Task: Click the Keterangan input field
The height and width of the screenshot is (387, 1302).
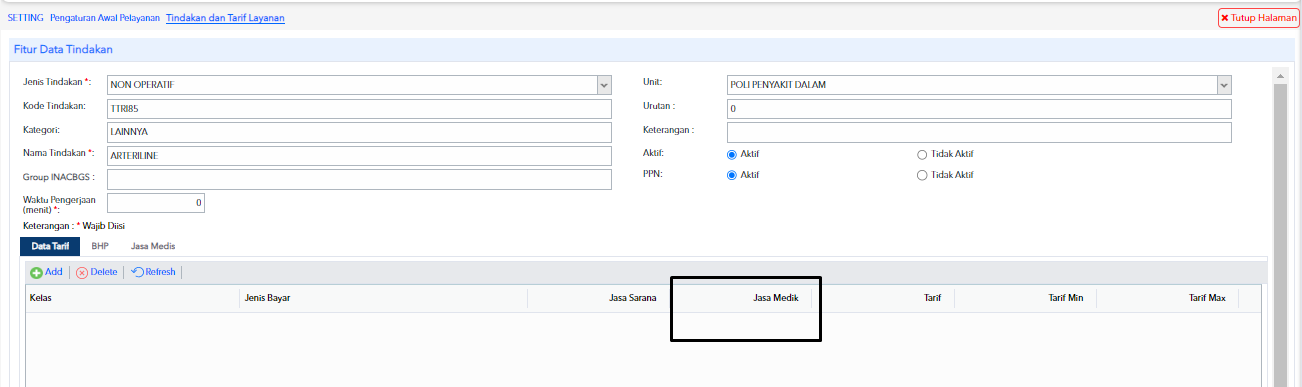Action: point(979,132)
